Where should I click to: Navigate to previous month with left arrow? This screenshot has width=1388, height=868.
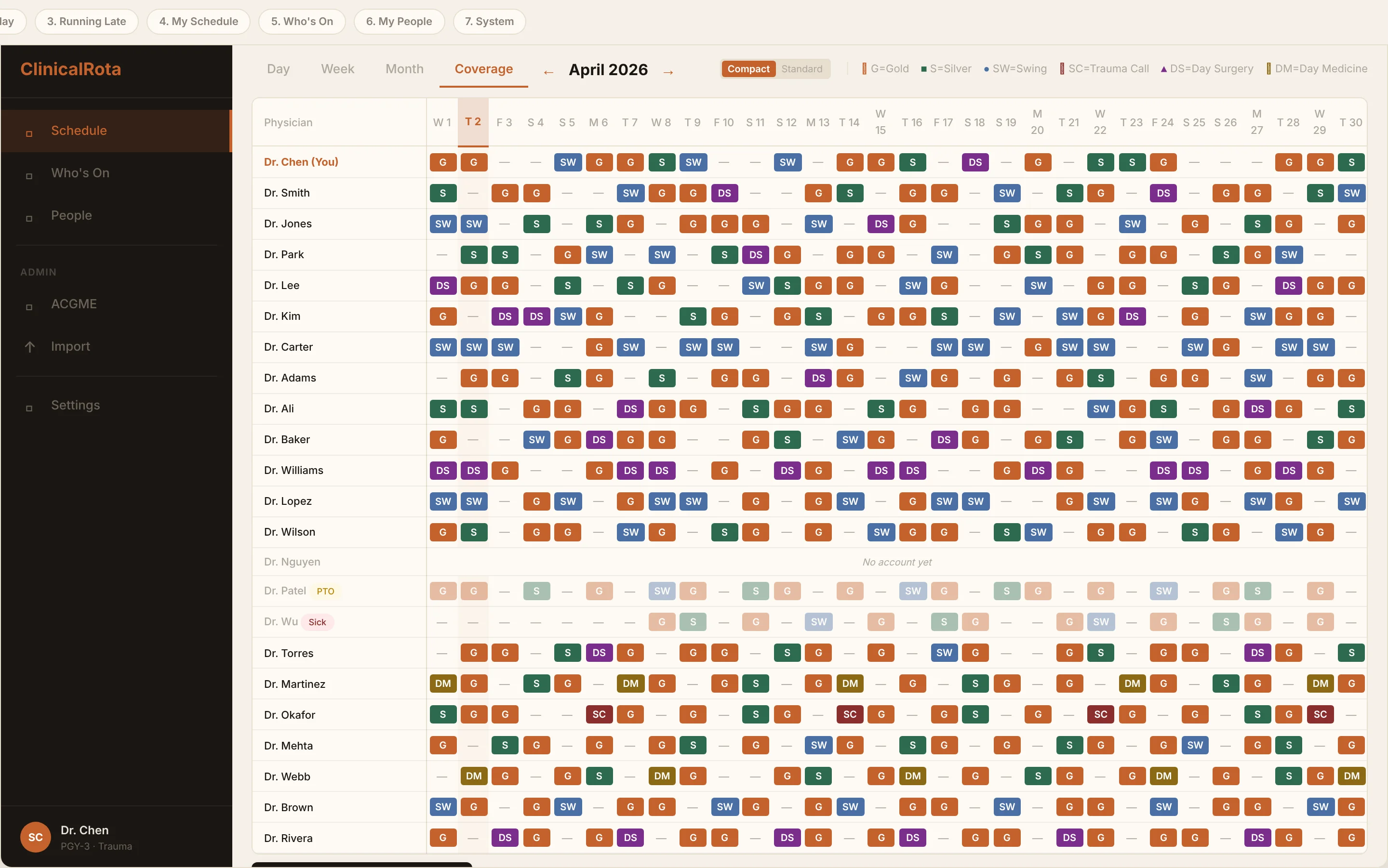click(x=548, y=71)
